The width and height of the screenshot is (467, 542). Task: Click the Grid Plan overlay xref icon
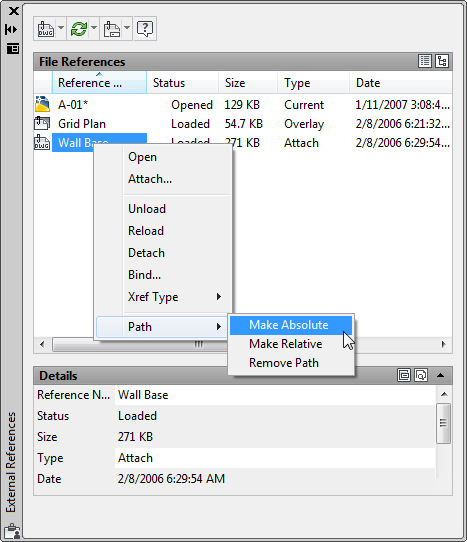point(42,123)
